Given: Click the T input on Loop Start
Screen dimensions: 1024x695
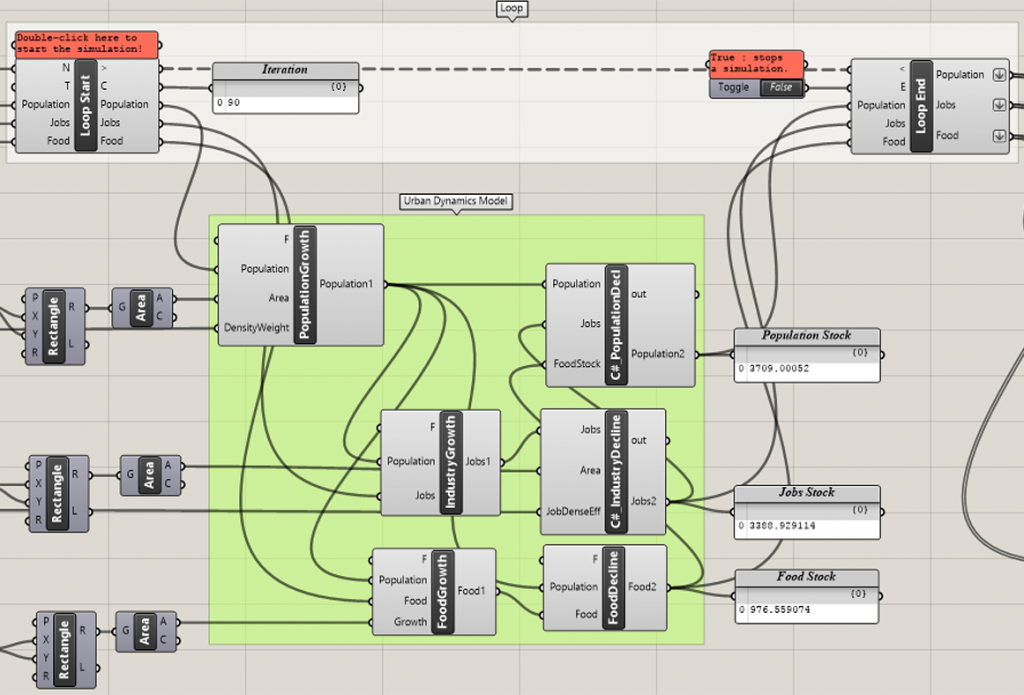Looking at the screenshot, I should 67,86.
